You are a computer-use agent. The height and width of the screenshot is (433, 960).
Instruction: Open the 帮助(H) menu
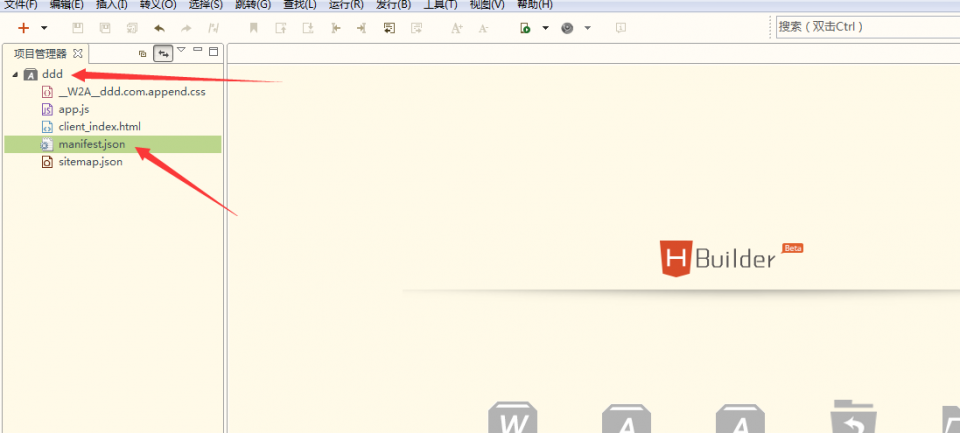tap(534, 5)
